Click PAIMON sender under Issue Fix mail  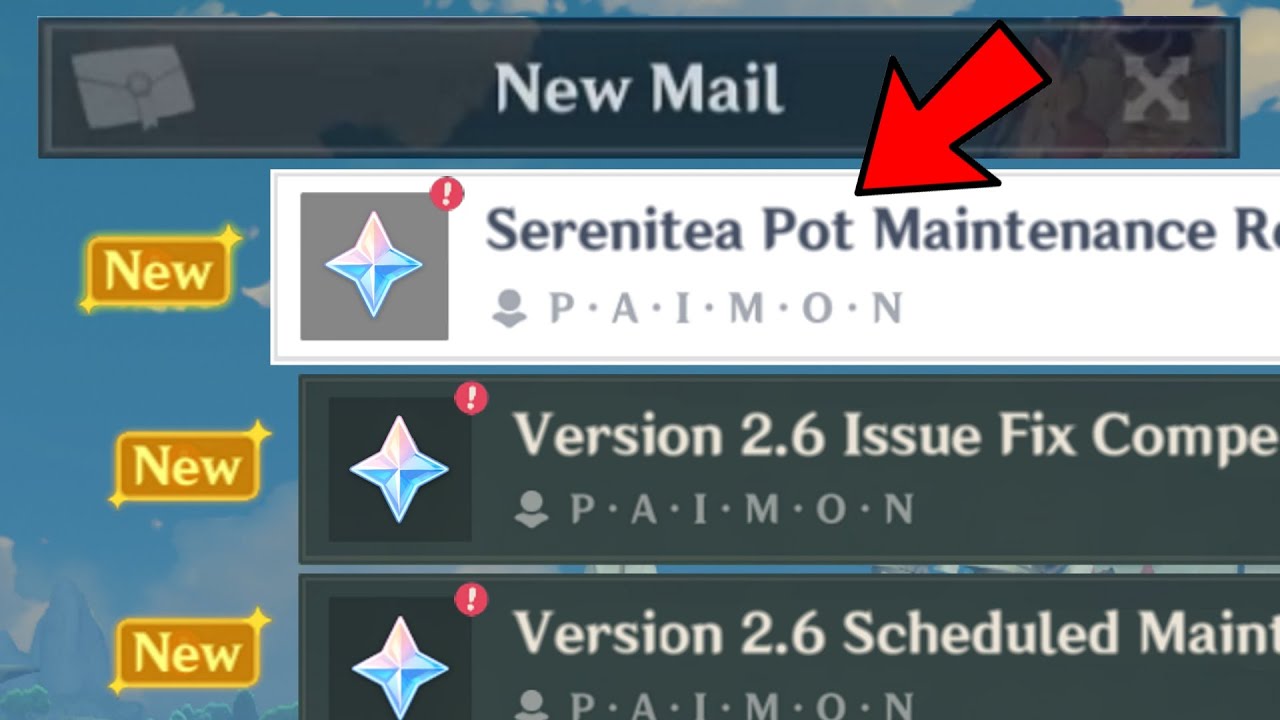point(742,510)
